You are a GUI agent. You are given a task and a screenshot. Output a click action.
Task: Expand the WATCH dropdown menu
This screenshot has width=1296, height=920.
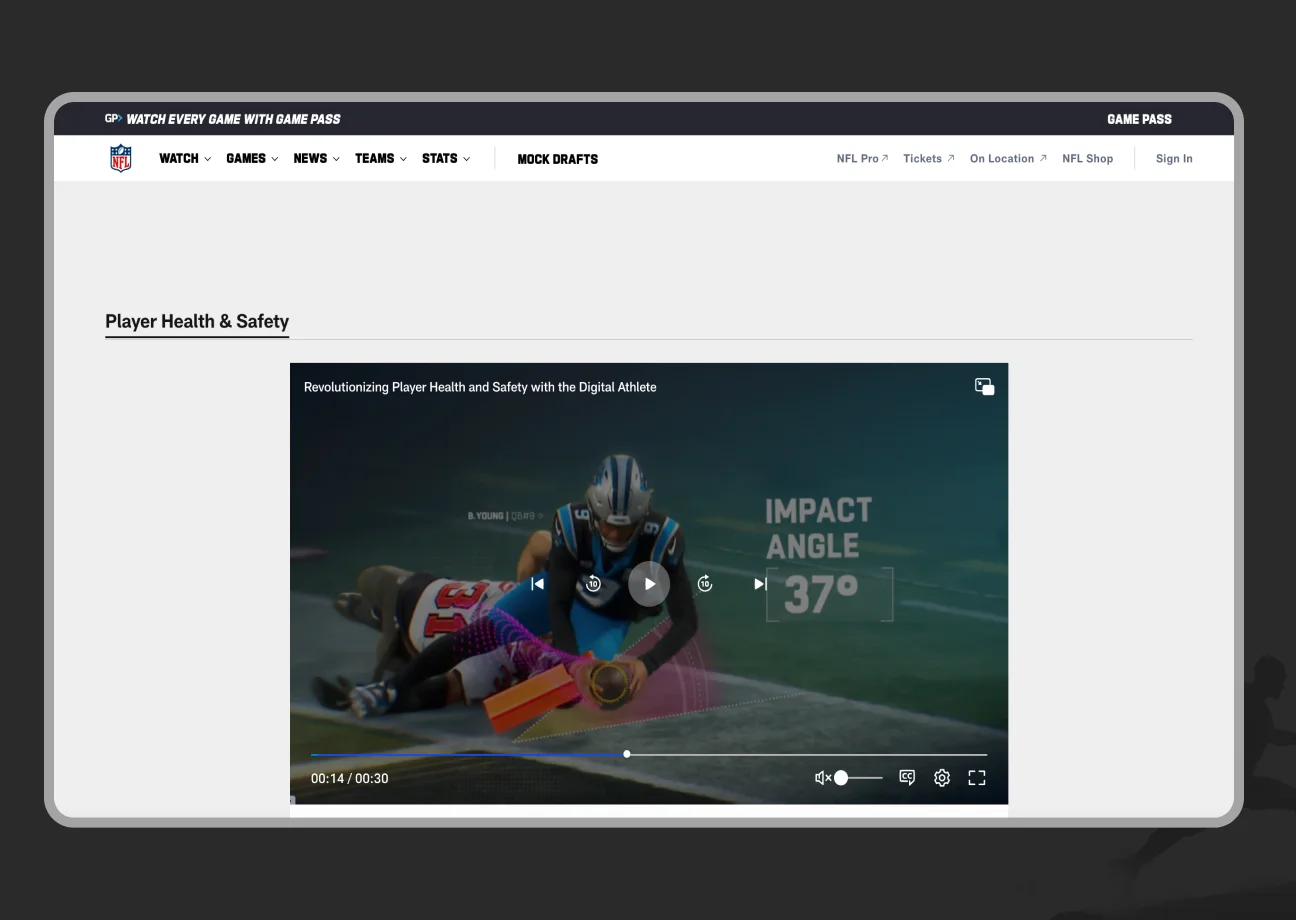point(185,158)
